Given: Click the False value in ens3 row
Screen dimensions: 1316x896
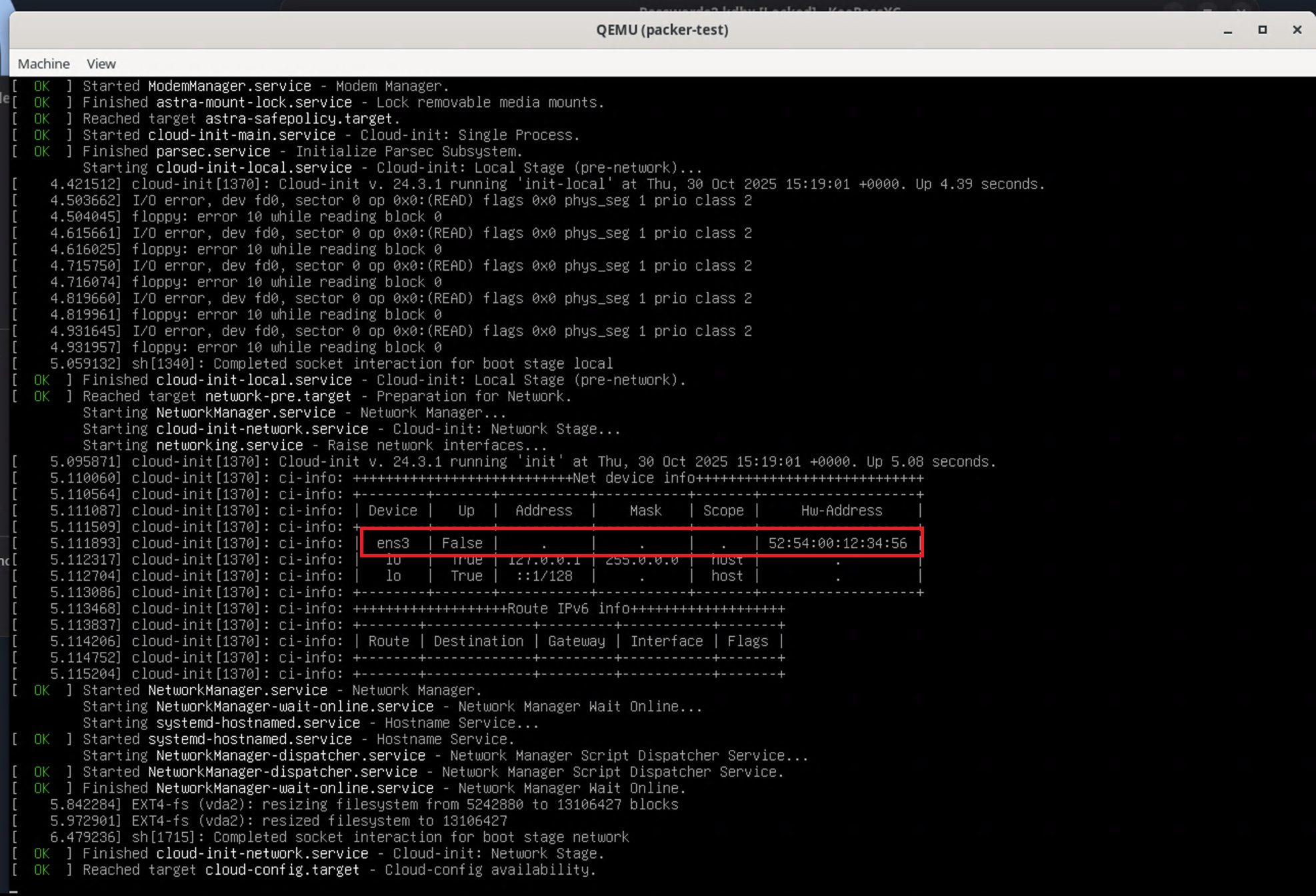Looking at the screenshot, I should point(462,543).
